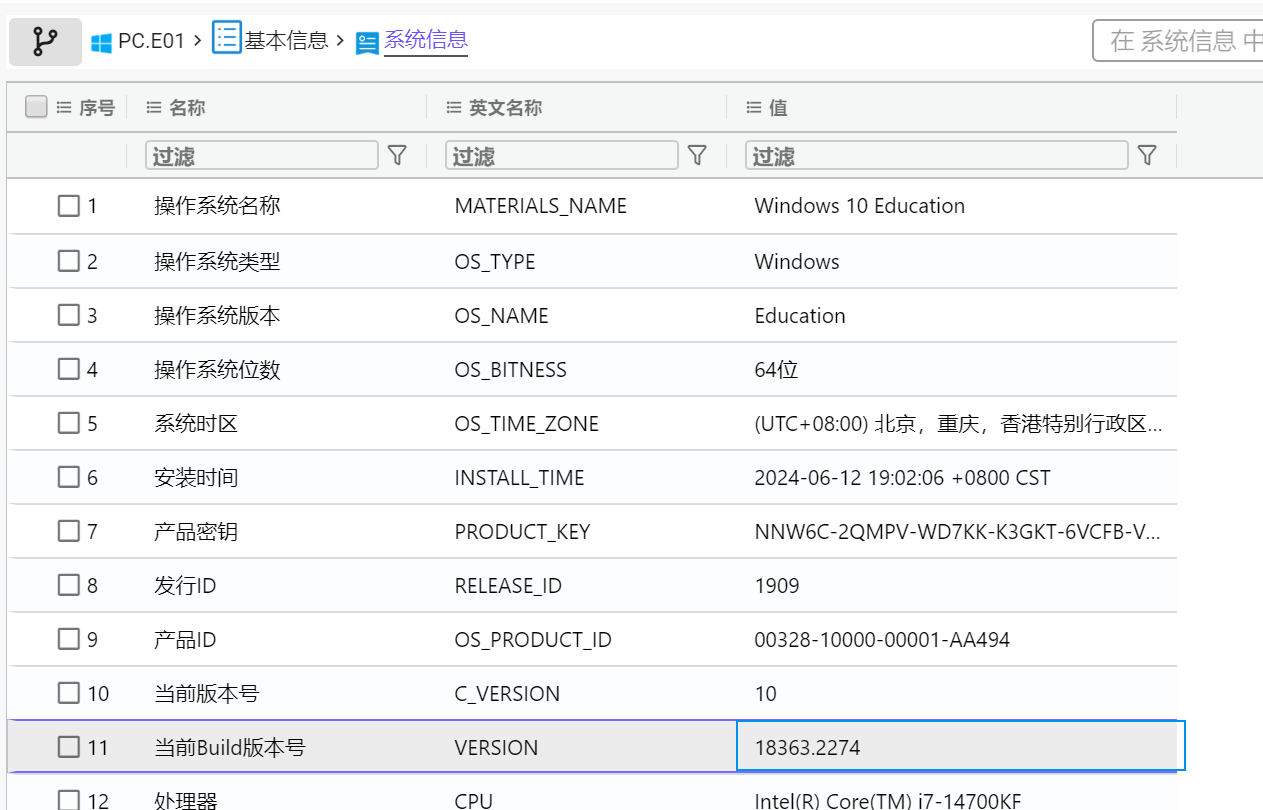Click the MATERIALS_NAME cell
Viewport: 1263px width, 810px height.
[540, 206]
